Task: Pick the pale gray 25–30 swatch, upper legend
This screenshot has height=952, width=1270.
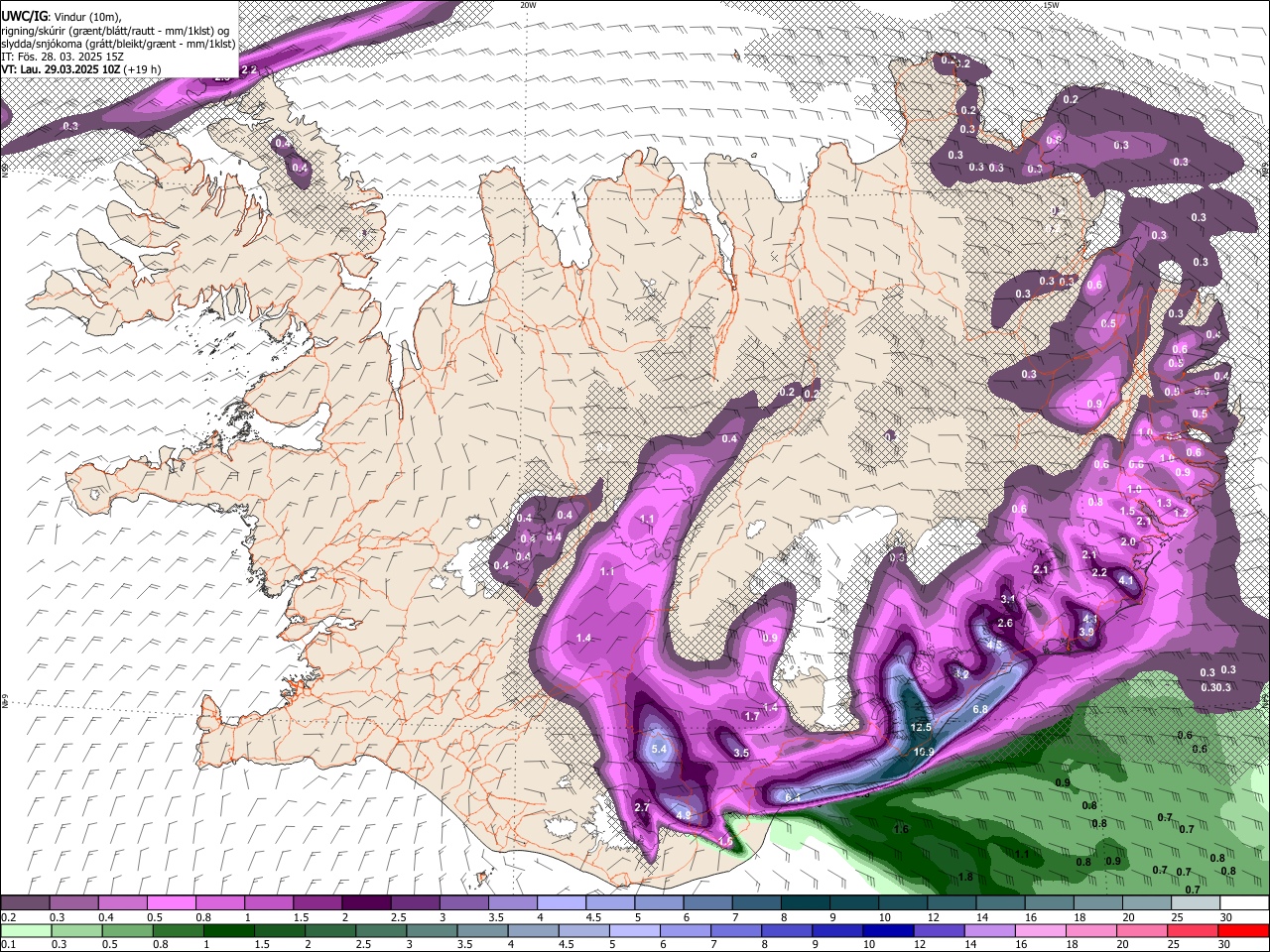Action: pyautogui.click(x=1196, y=902)
